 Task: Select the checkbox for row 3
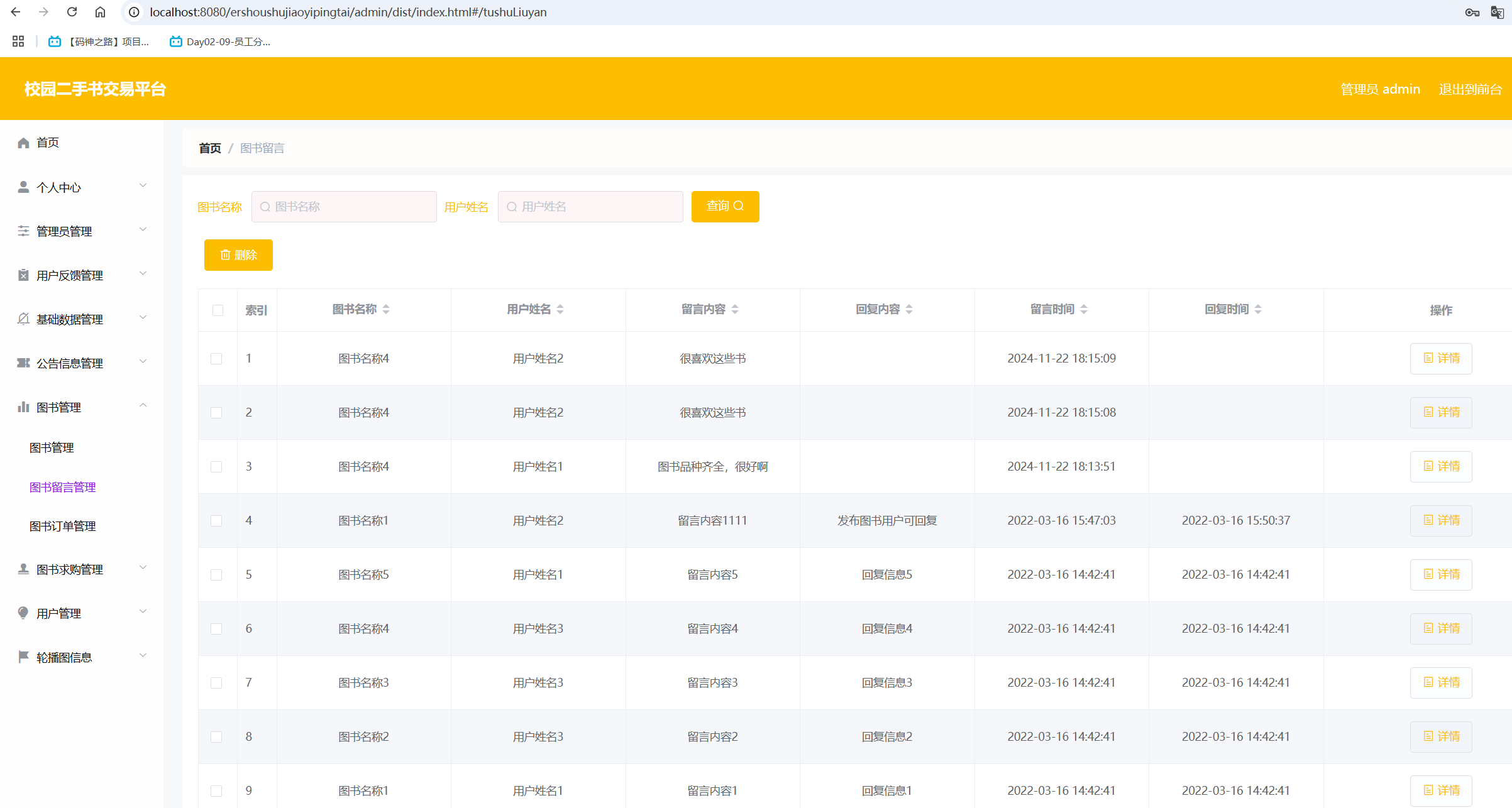[x=216, y=467]
